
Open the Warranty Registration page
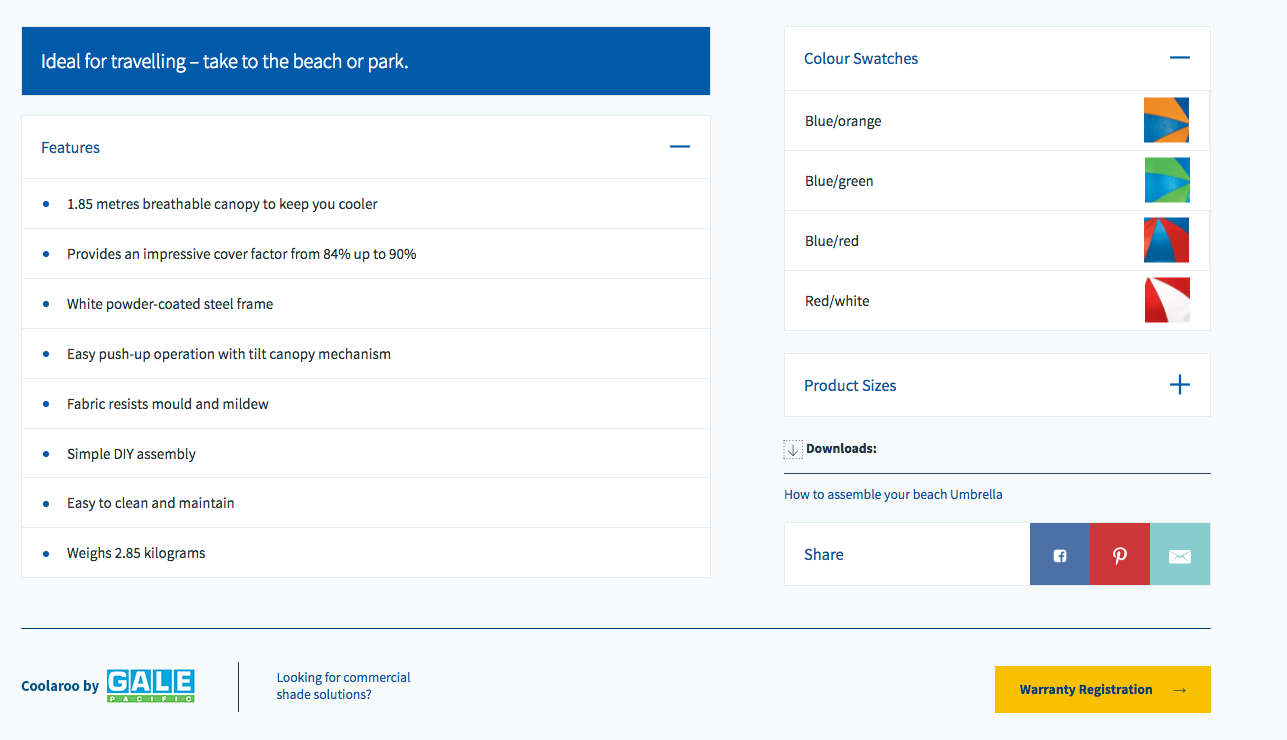coord(1103,690)
